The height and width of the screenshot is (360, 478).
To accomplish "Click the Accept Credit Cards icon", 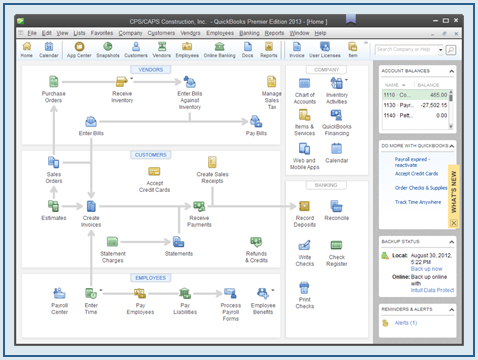I will click(x=154, y=171).
